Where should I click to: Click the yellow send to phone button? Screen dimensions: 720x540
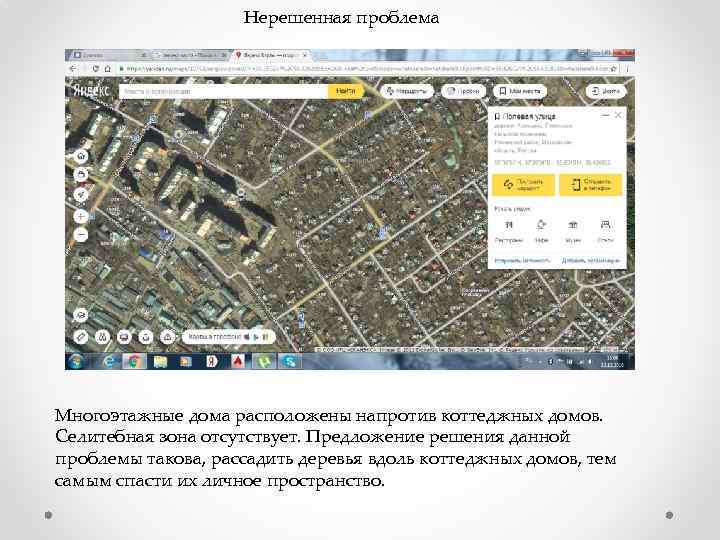point(591,185)
